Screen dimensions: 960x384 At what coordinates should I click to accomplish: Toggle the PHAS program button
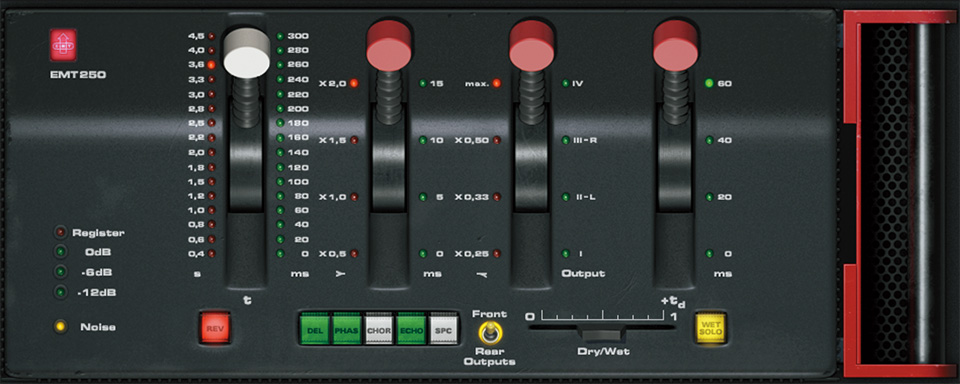347,329
